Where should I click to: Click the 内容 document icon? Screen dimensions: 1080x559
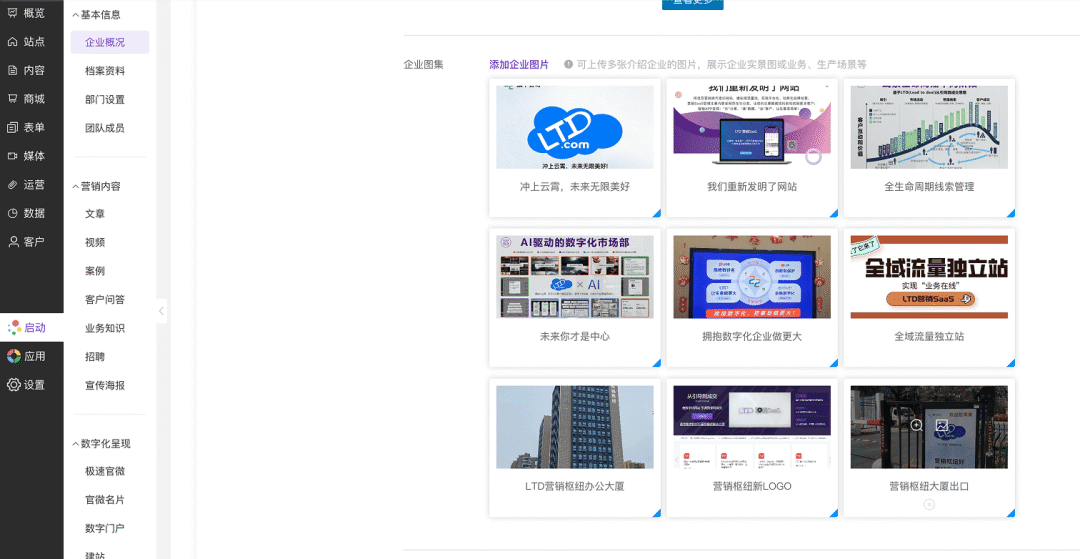(x=12, y=70)
